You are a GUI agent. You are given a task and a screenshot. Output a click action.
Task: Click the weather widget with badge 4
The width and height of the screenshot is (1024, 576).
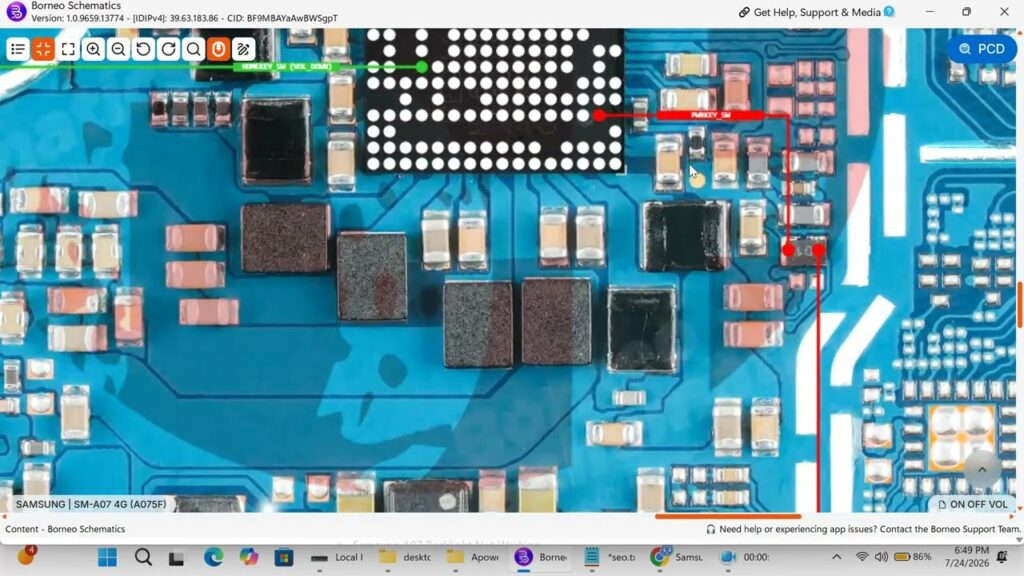click(x=26, y=556)
